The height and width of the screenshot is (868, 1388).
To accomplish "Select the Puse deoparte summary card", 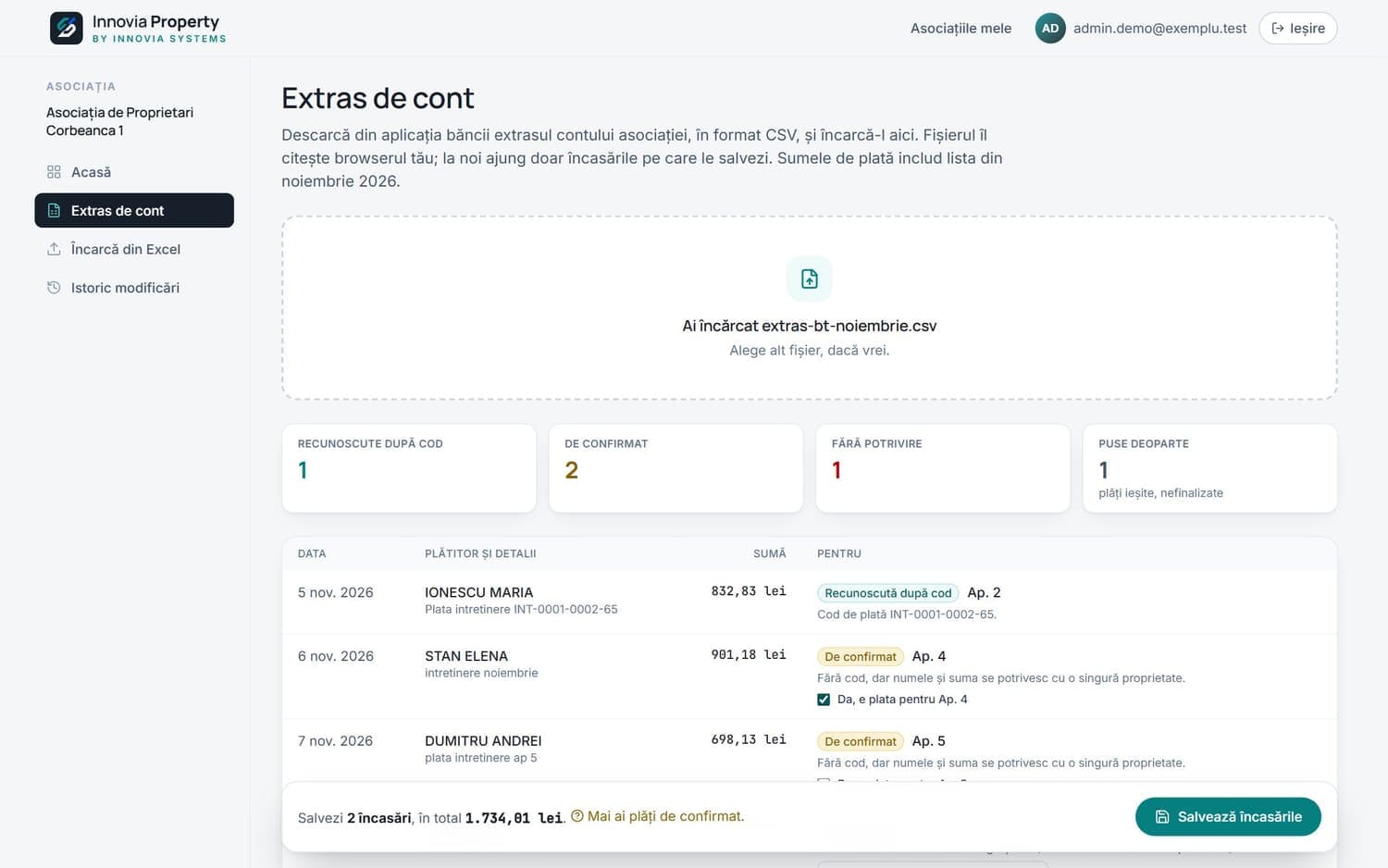I will (1210, 468).
